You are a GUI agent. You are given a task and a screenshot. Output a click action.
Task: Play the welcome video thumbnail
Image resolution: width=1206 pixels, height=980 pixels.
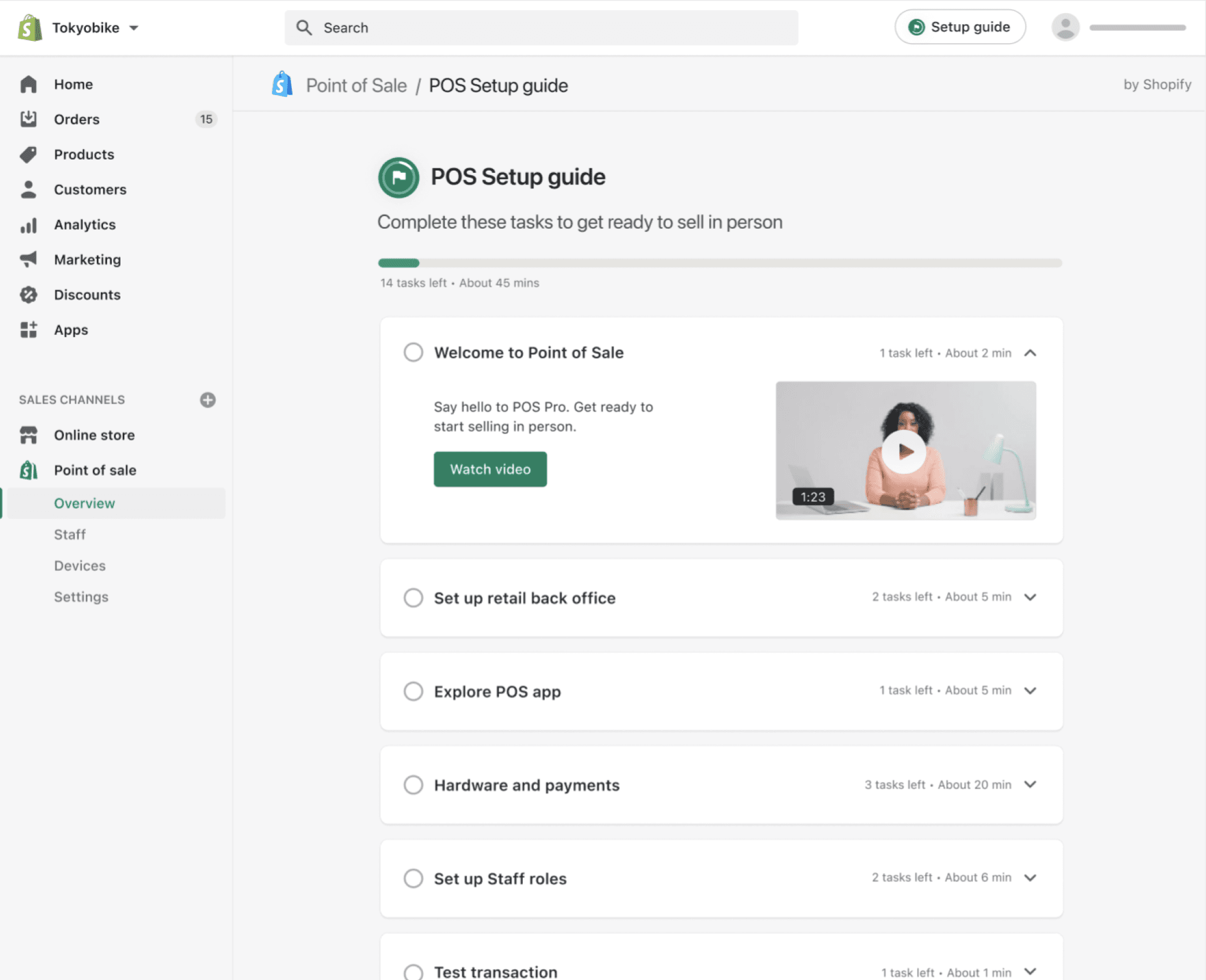904,451
